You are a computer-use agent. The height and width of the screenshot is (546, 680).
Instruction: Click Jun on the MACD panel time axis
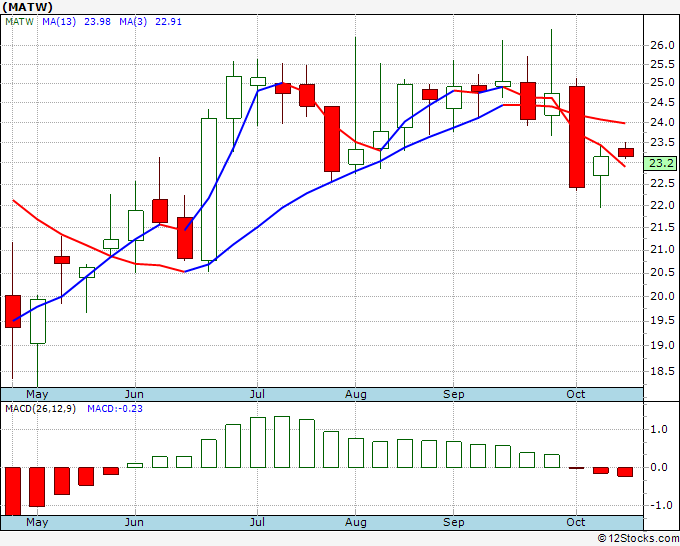tap(134, 522)
